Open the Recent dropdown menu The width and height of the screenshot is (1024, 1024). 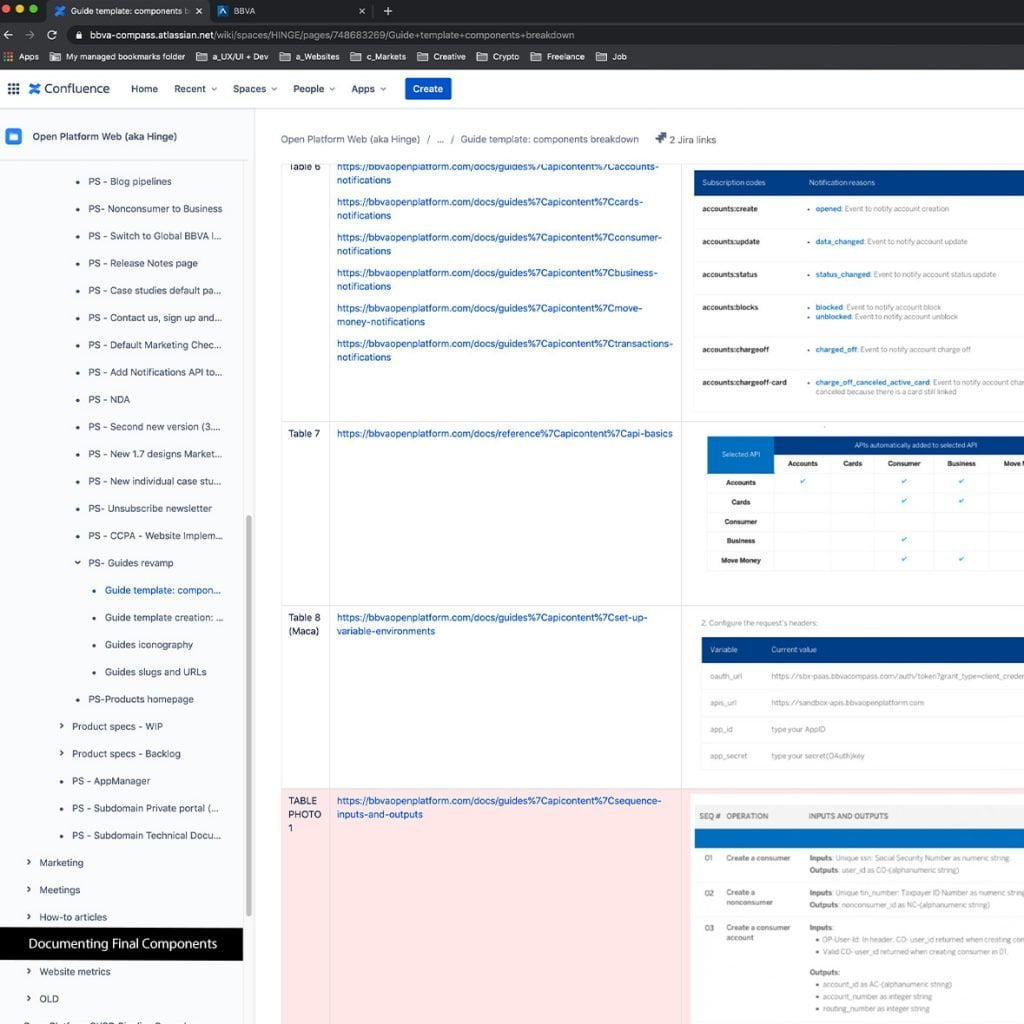click(195, 89)
